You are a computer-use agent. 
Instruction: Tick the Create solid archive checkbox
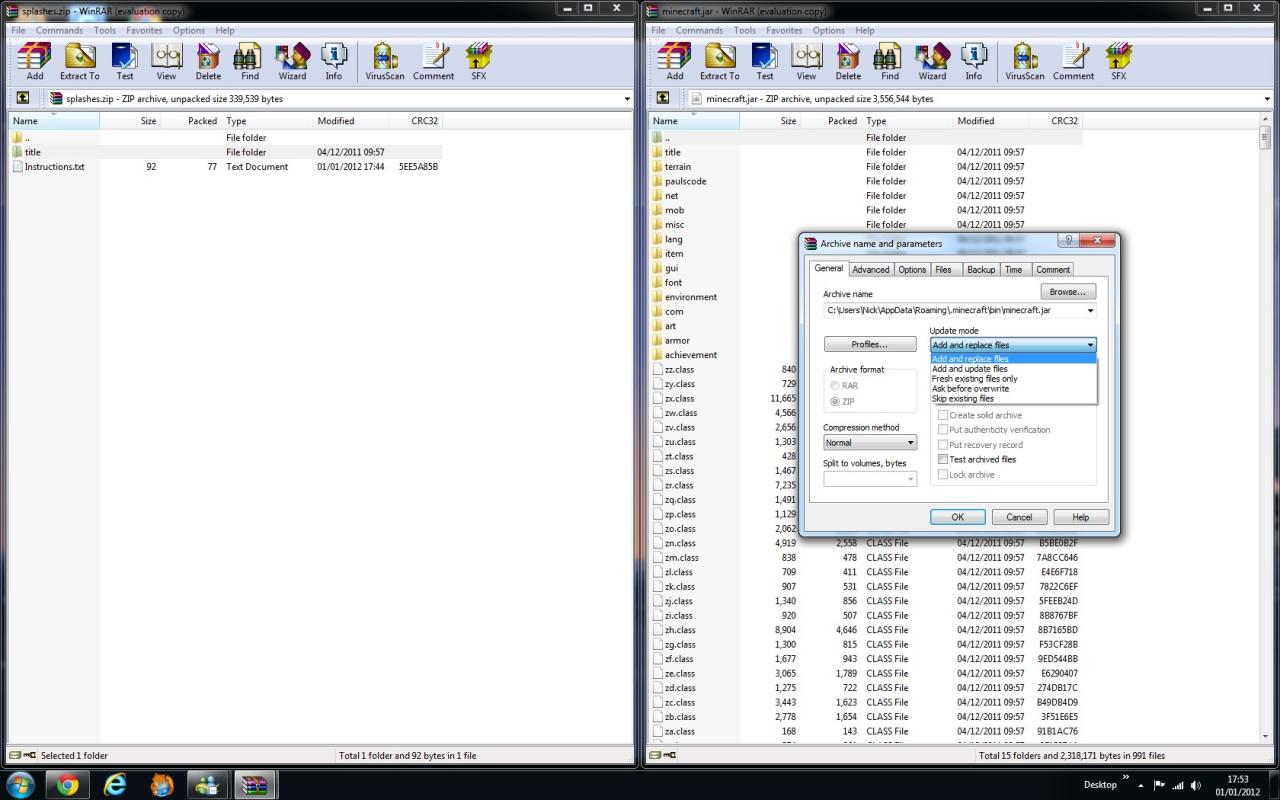pyautogui.click(x=943, y=415)
